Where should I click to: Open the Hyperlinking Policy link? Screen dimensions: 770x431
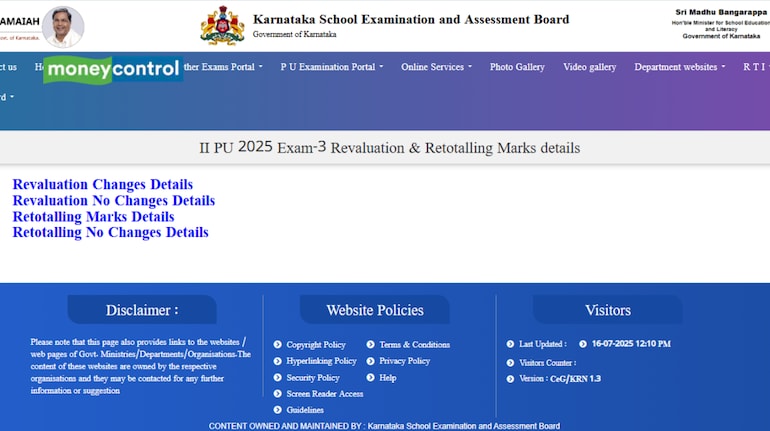[321, 361]
